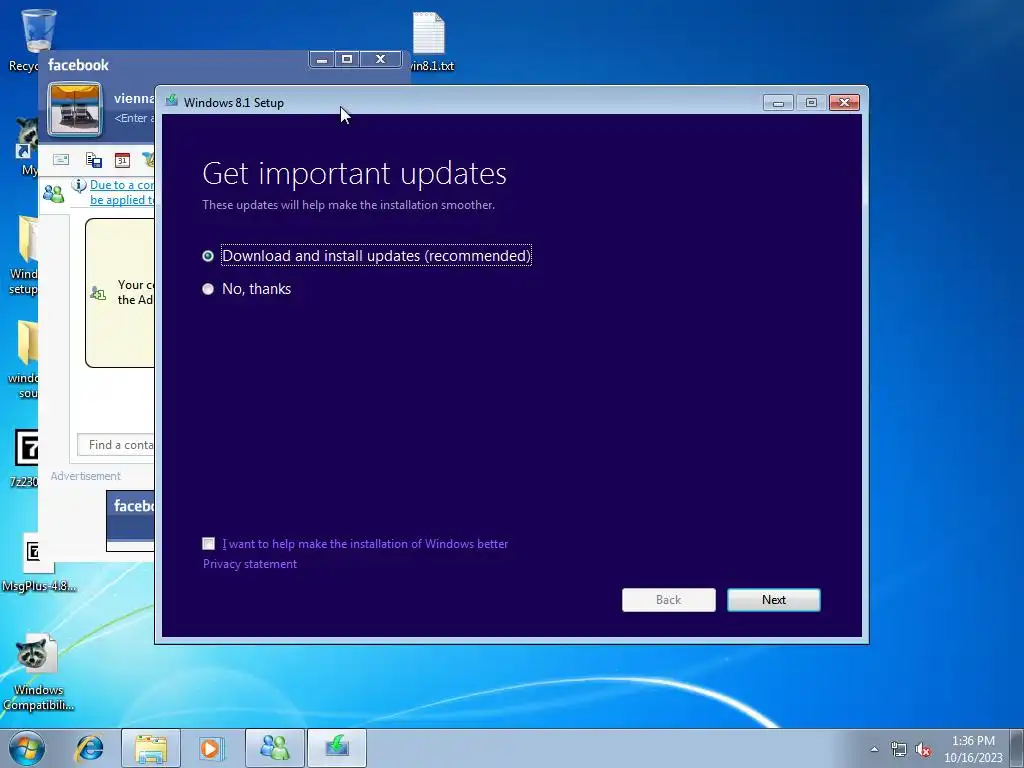Close the facebook messenger window
Viewport: 1024px width, 768px height.
coord(381,59)
